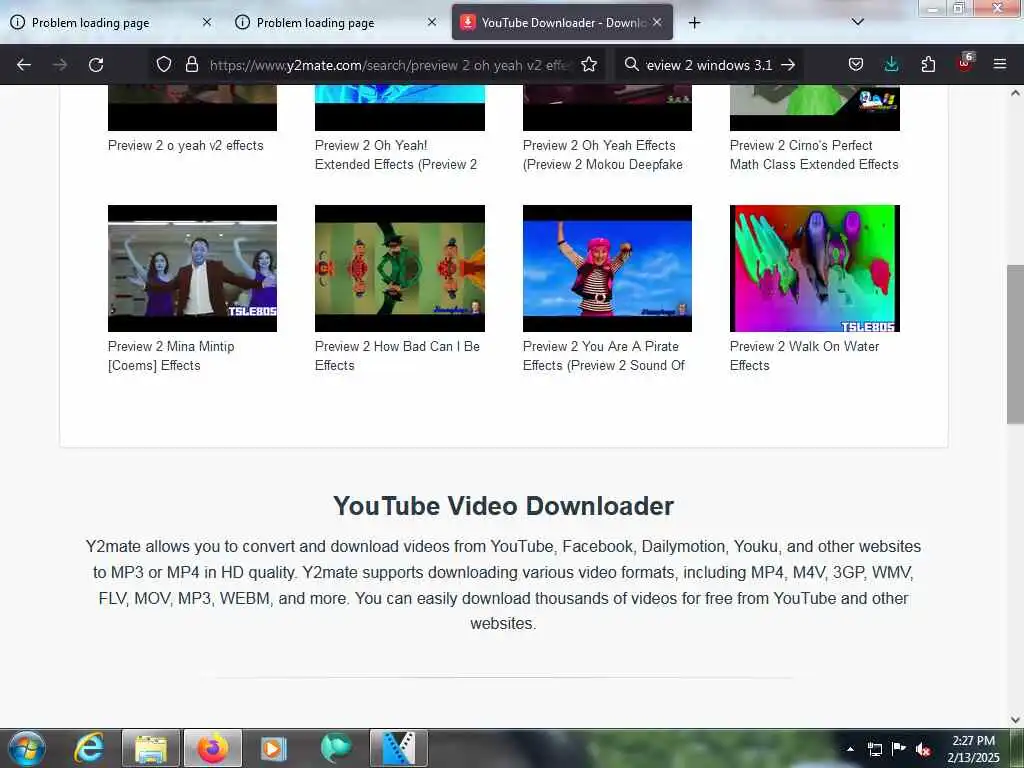Viewport: 1024px width, 768px height.
Task: Click the muted volume speaker tray icon
Action: [923, 749]
